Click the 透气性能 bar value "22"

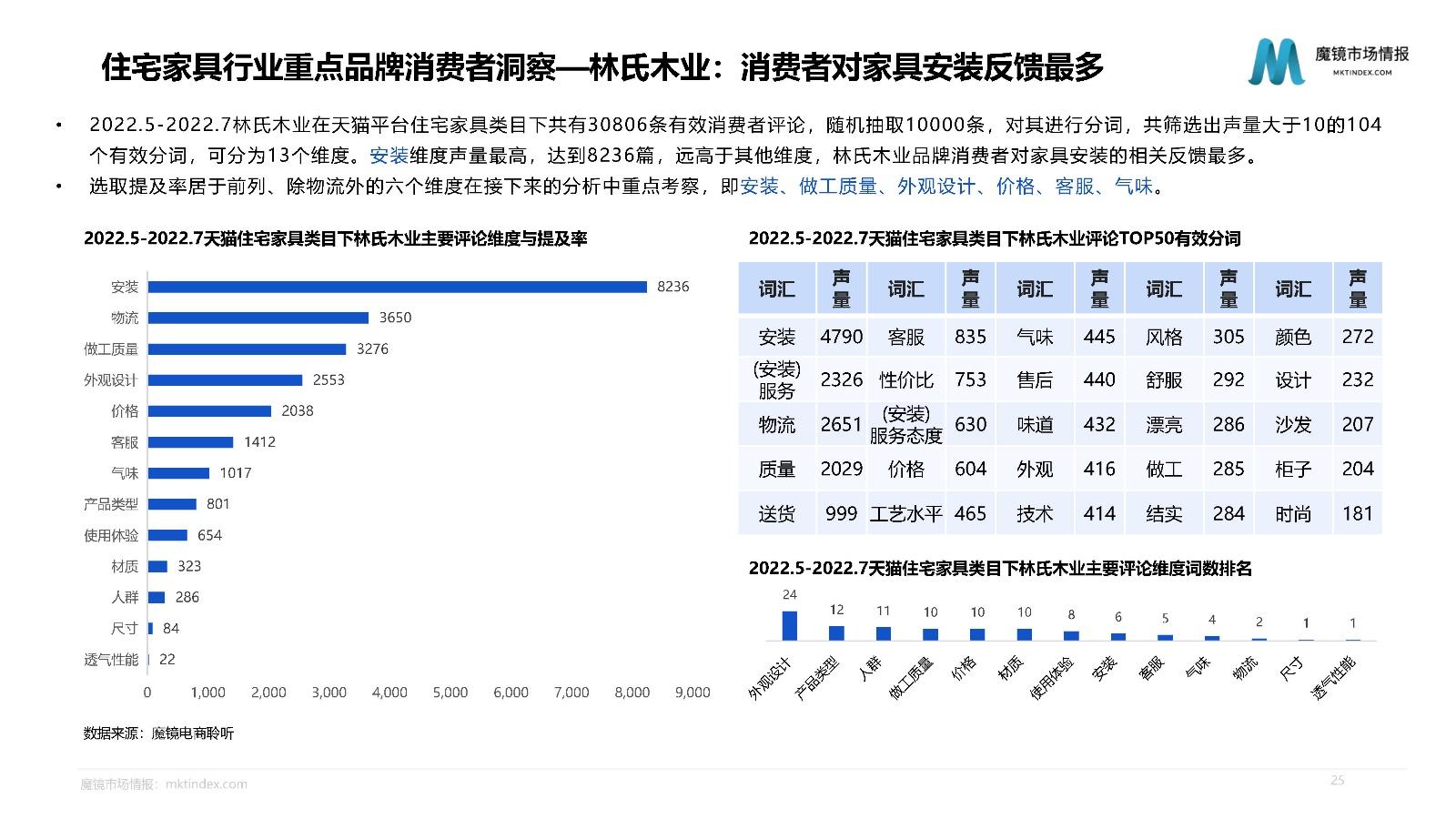pyautogui.click(x=167, y=659)
